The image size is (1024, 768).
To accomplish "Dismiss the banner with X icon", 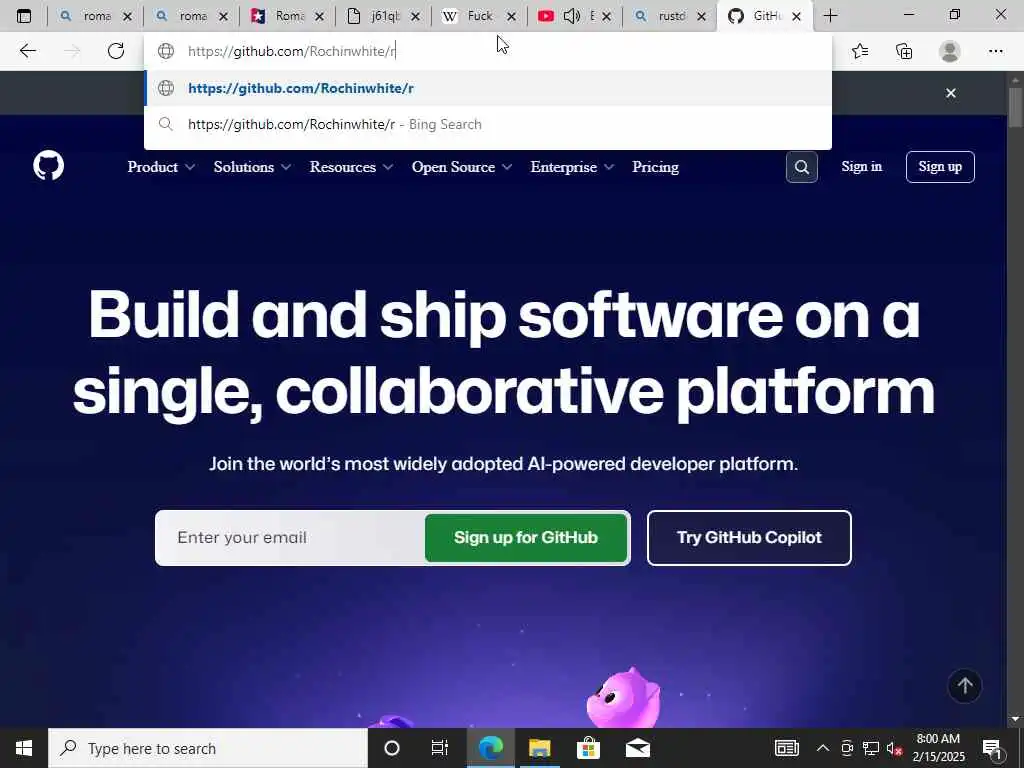I will [951, 93].
